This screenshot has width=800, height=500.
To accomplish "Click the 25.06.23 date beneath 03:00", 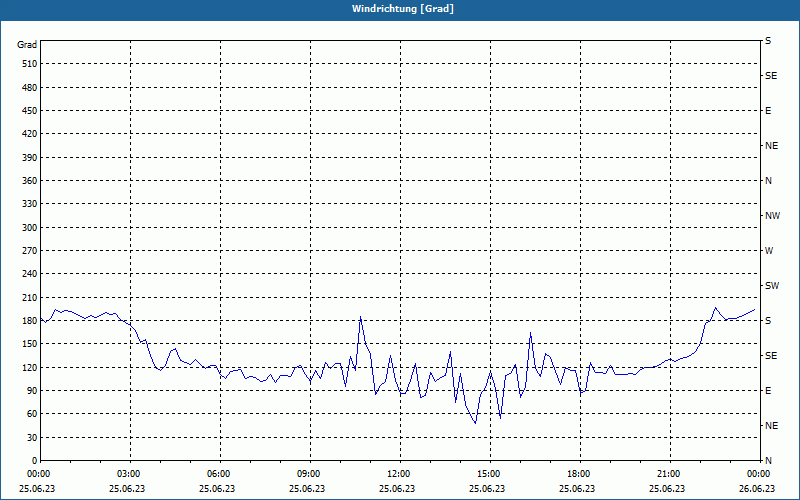I will tap(127, 489).
